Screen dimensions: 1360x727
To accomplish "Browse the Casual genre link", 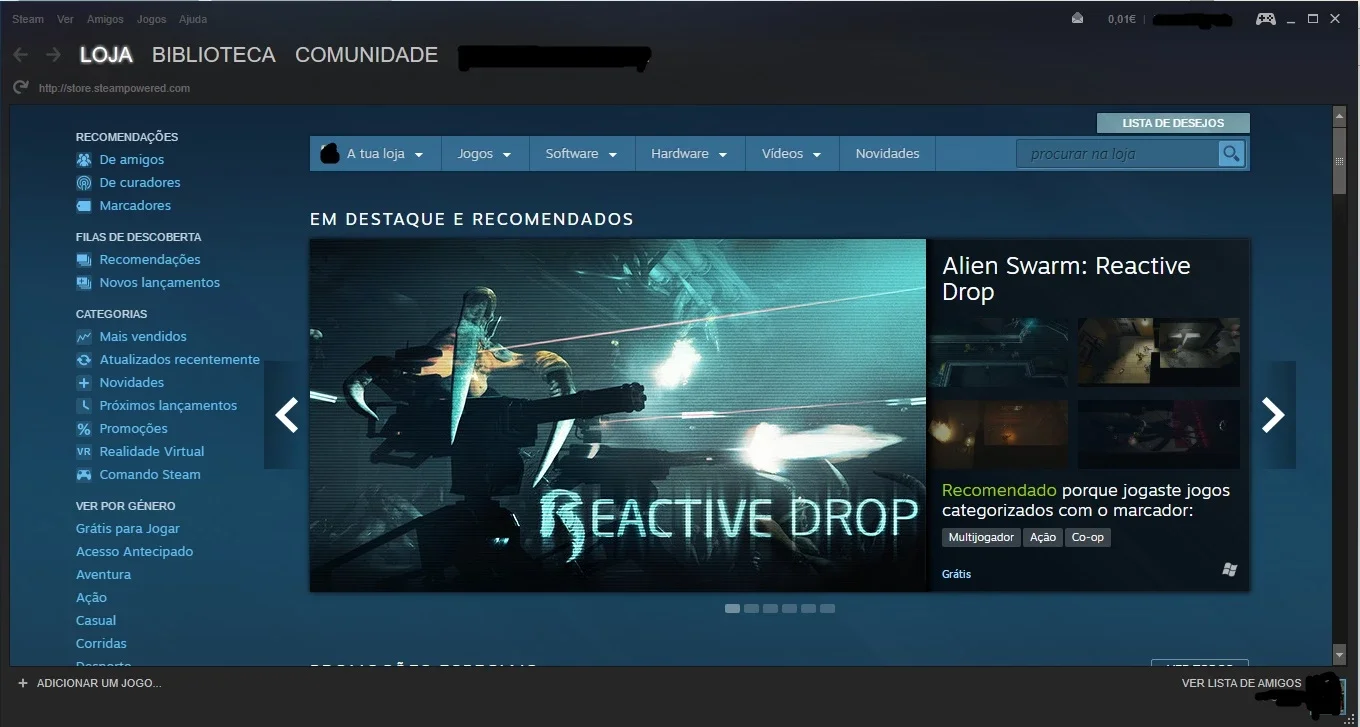I will point(96,621).
